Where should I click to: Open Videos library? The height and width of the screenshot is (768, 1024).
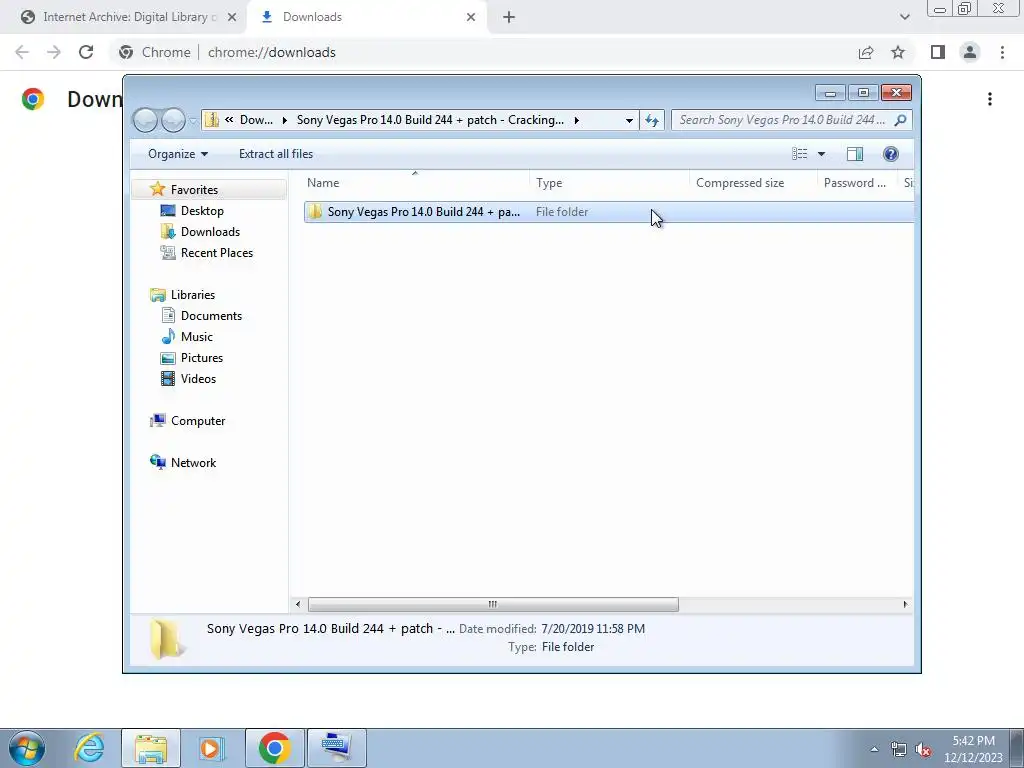198,379
